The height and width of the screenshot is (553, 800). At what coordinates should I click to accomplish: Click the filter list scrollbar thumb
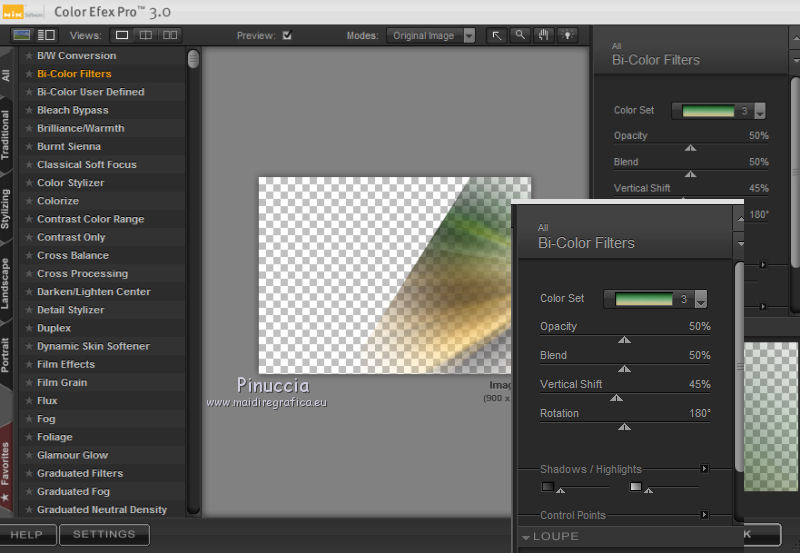(193, 59)
